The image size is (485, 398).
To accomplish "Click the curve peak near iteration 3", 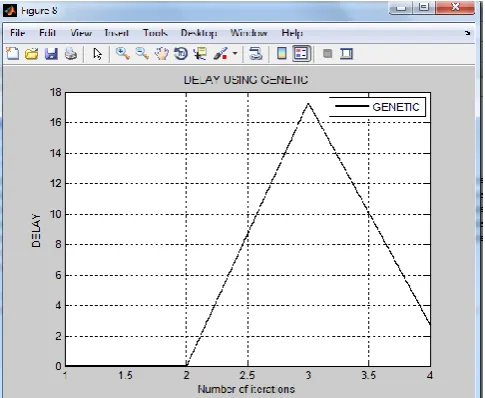I will [308, 104].
